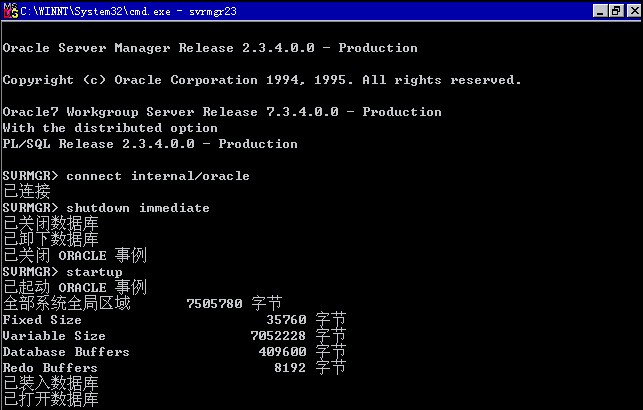Viewport: 643px width, 410px height.
Task: Maximize the cmd.exe window
Action: [616, 11]
